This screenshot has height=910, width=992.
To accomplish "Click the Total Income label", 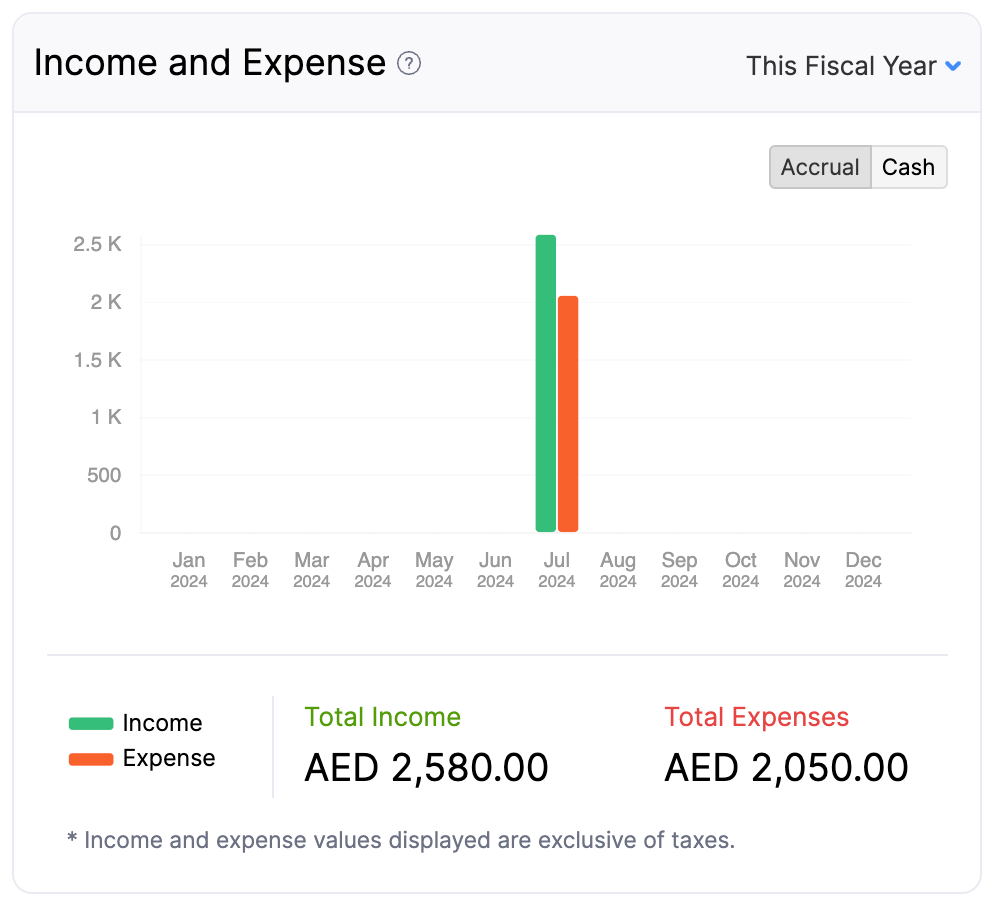I will click(x=382, y=717).
